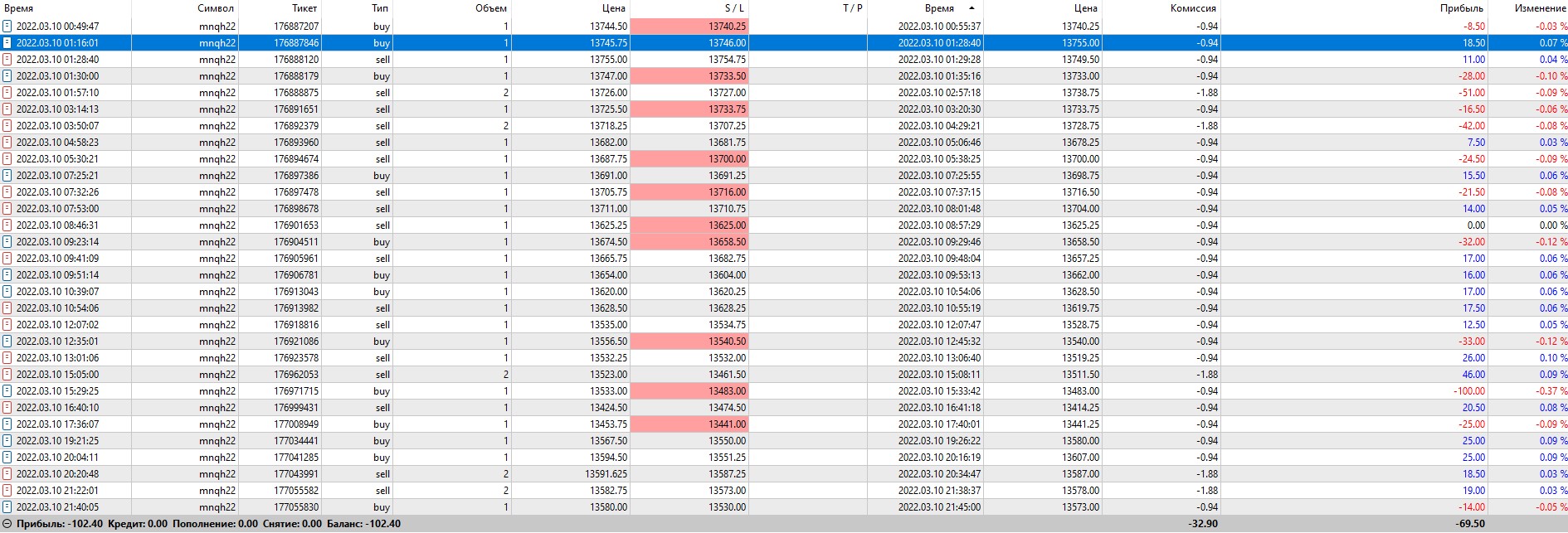This screenshot has width=1568, height=533.
Task: Click the order icon for row 2022.03.10 00:49:47
Action: coord(7,27)
